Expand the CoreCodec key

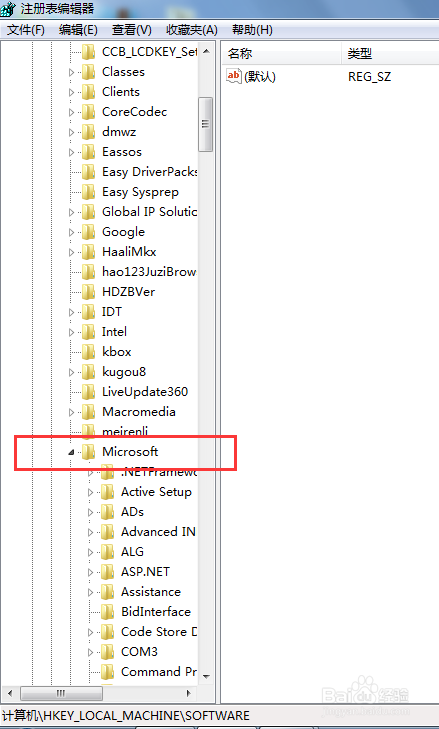tap(71, 112)
